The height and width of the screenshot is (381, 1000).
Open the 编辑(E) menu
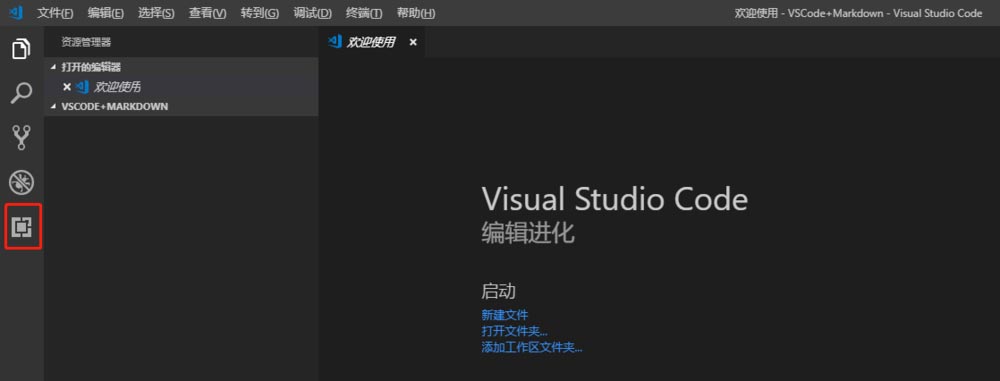106,13
